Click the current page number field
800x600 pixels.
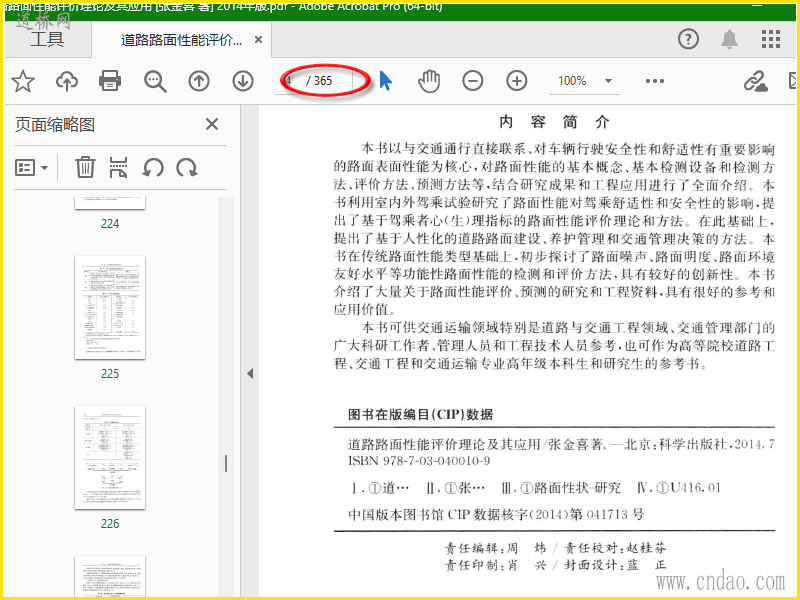tap(289, 81)
